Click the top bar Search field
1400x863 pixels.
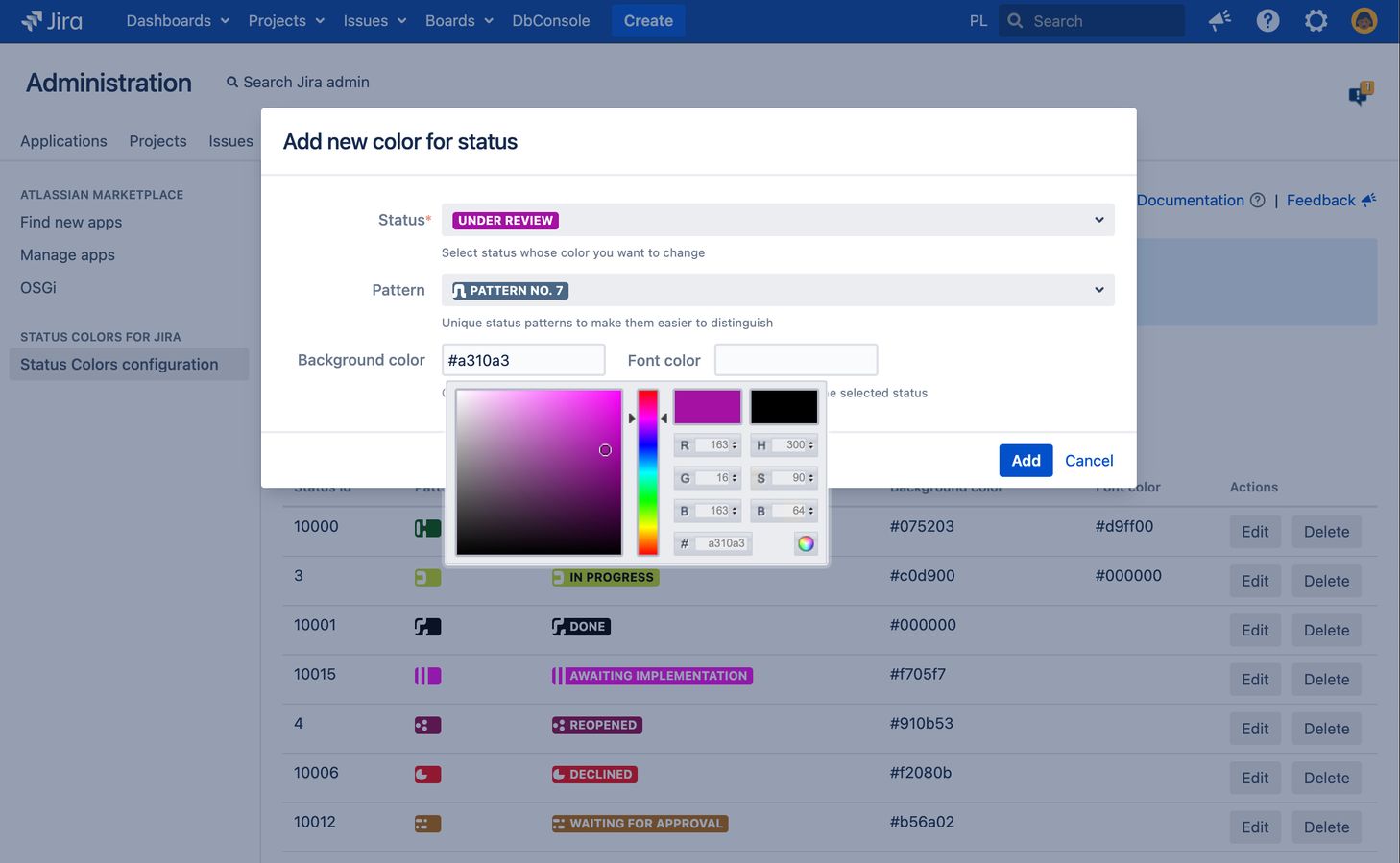click(1092, 20)
